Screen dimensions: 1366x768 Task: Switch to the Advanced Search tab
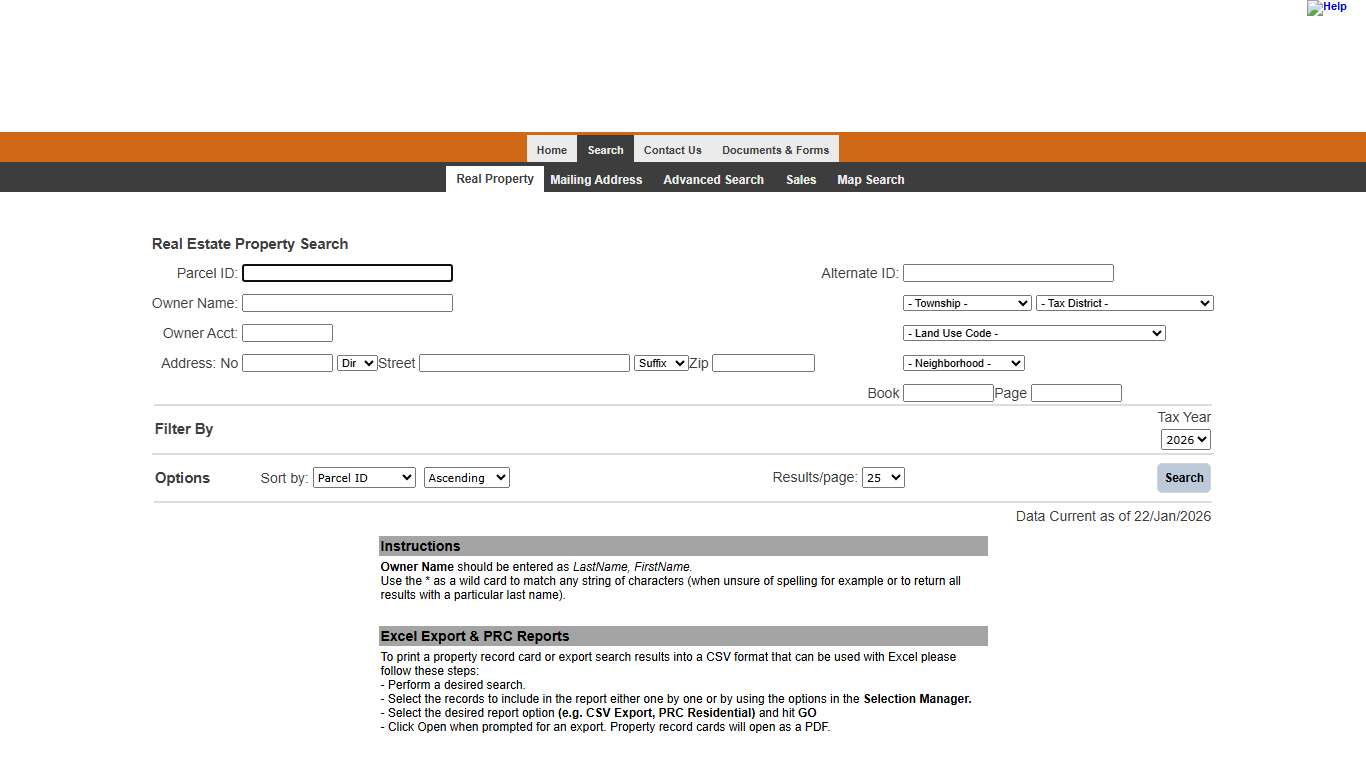coord(713,179)
